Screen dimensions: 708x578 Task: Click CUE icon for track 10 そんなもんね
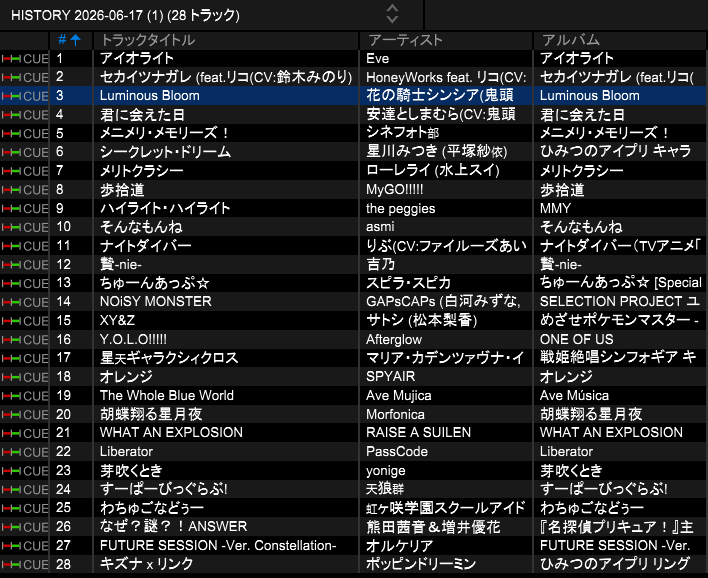coord(24,227)
